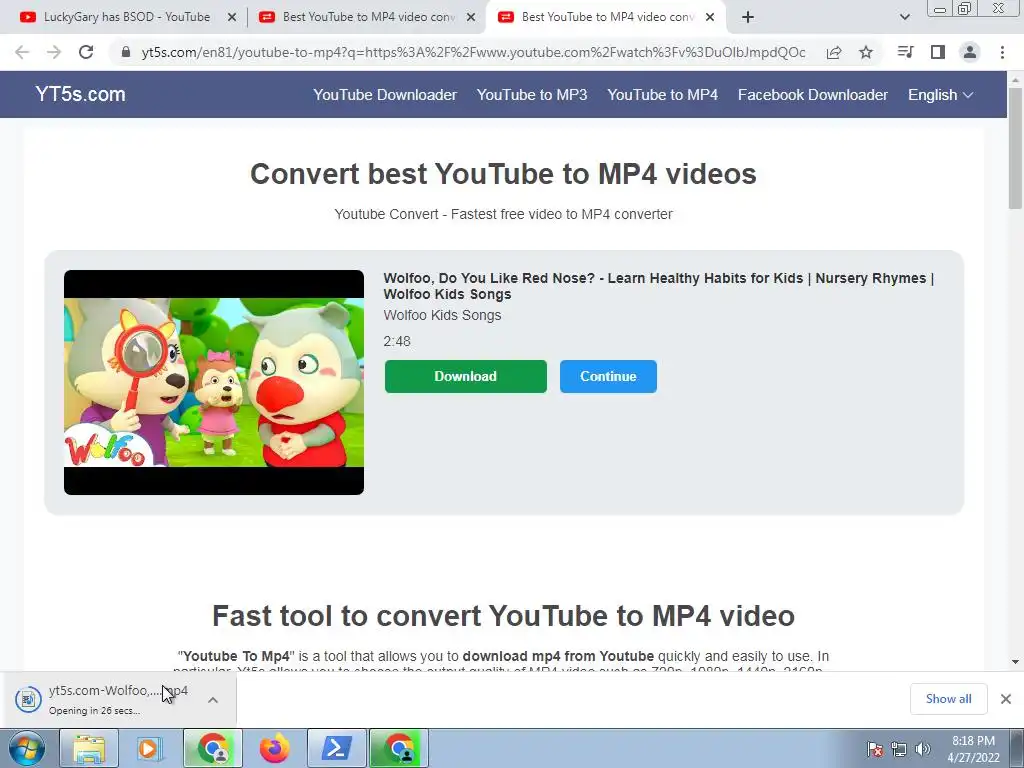Click the downloaded mp4 file icon

click(28, 700)
